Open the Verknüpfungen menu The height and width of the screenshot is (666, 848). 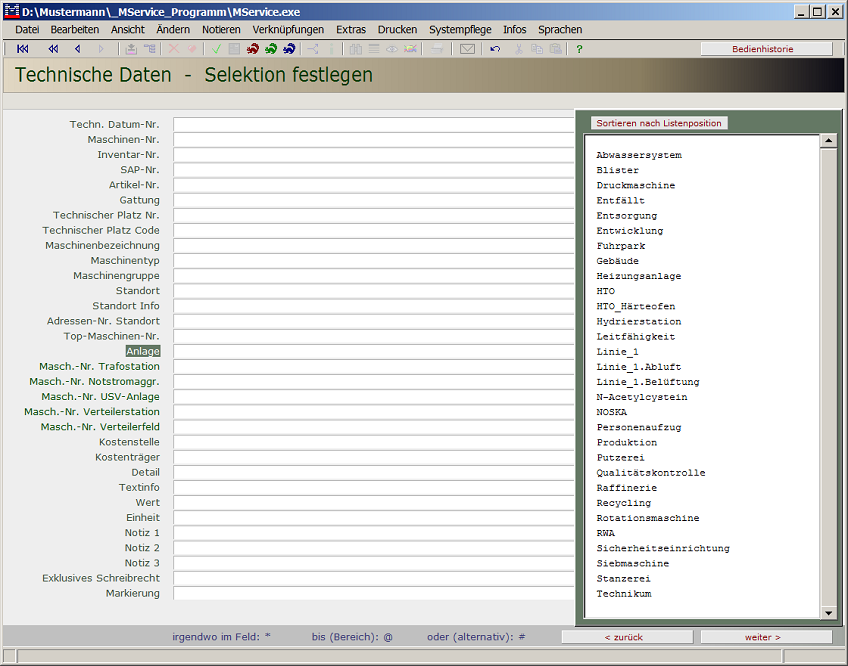tap(288, 30)
